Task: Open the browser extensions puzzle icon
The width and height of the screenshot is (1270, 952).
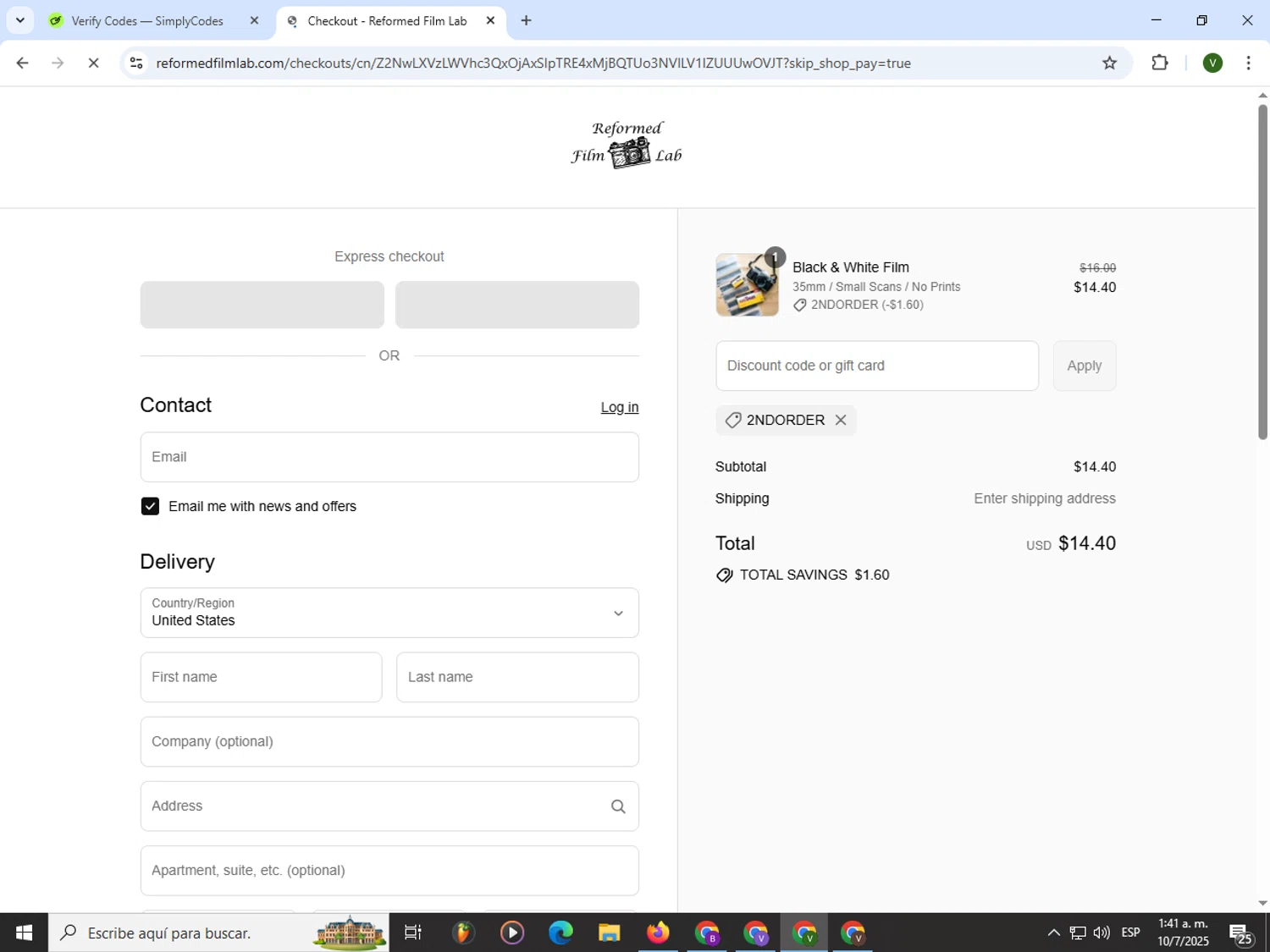Action: 1160,63
